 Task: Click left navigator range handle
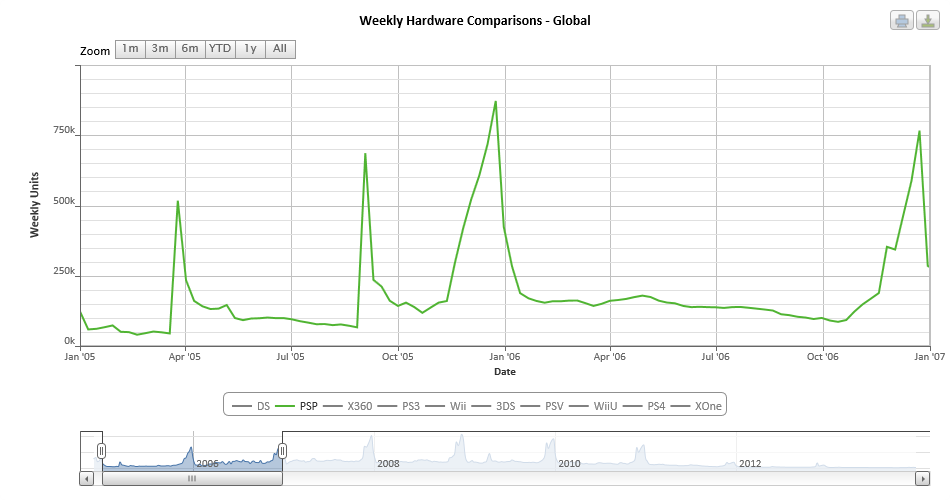coord(102,451)
